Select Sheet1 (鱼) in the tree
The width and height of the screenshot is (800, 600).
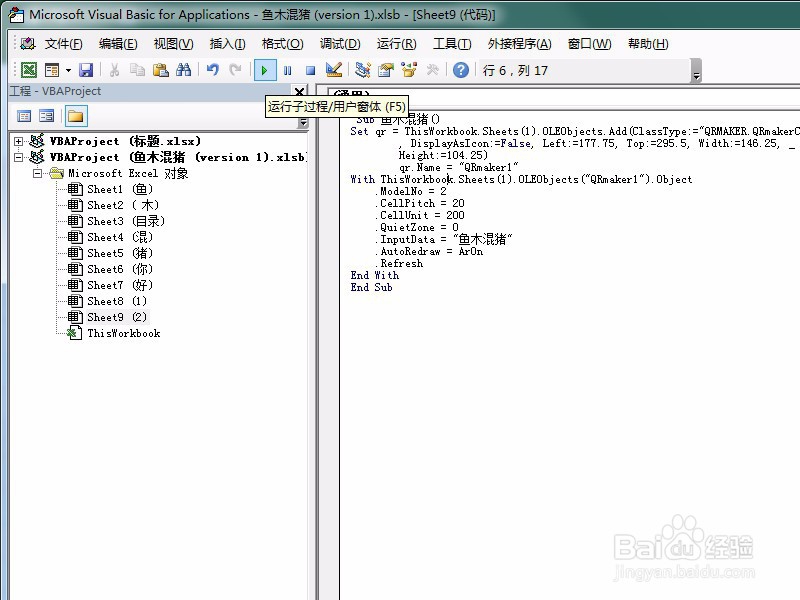coord(120,189)
